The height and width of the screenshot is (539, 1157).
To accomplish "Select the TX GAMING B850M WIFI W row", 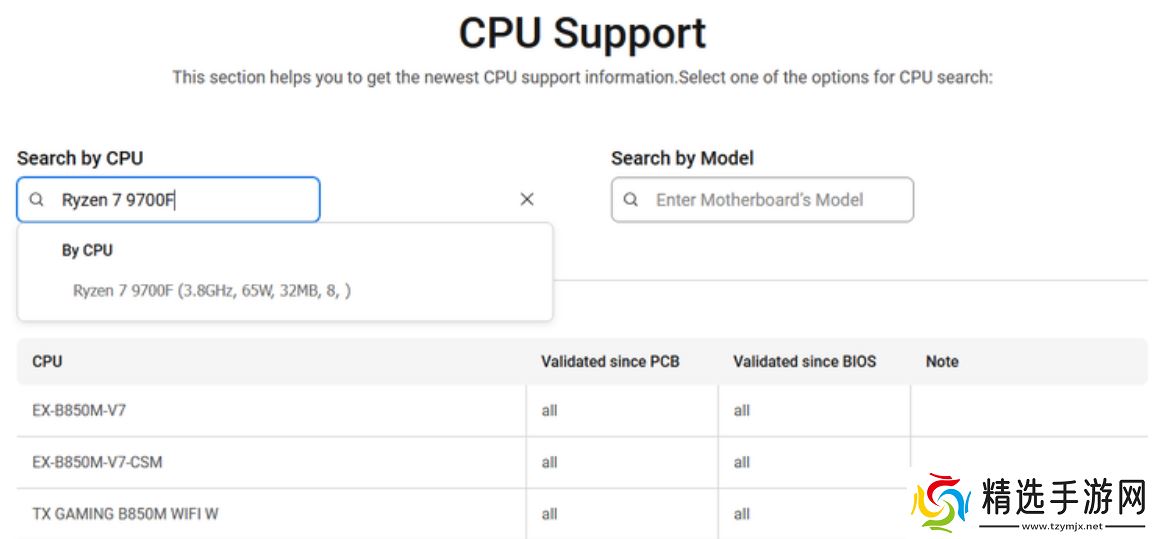I will click(x=125, y=514).
